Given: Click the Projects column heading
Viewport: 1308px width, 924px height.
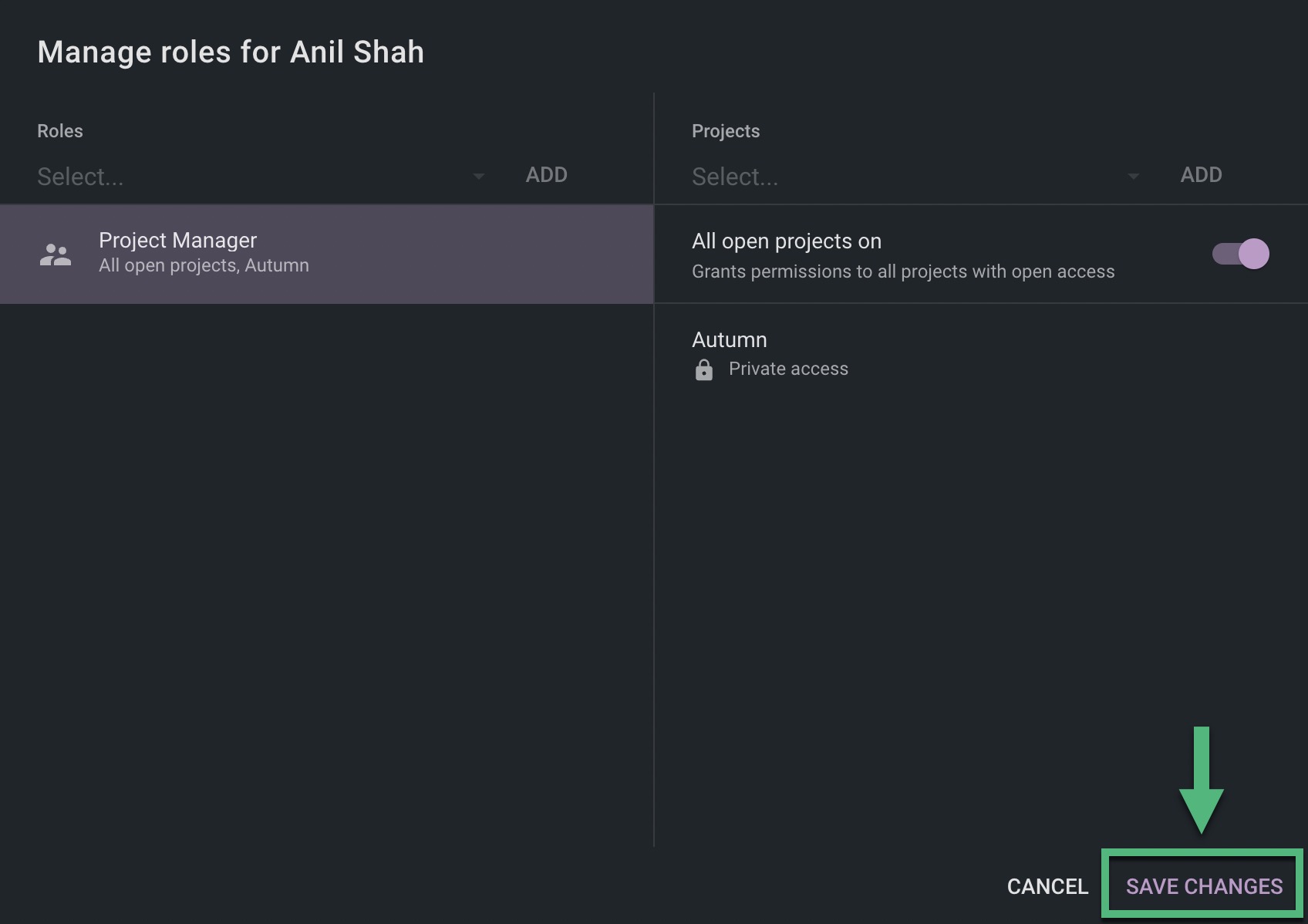Looking at the screenshot, I should coord(726,131).
